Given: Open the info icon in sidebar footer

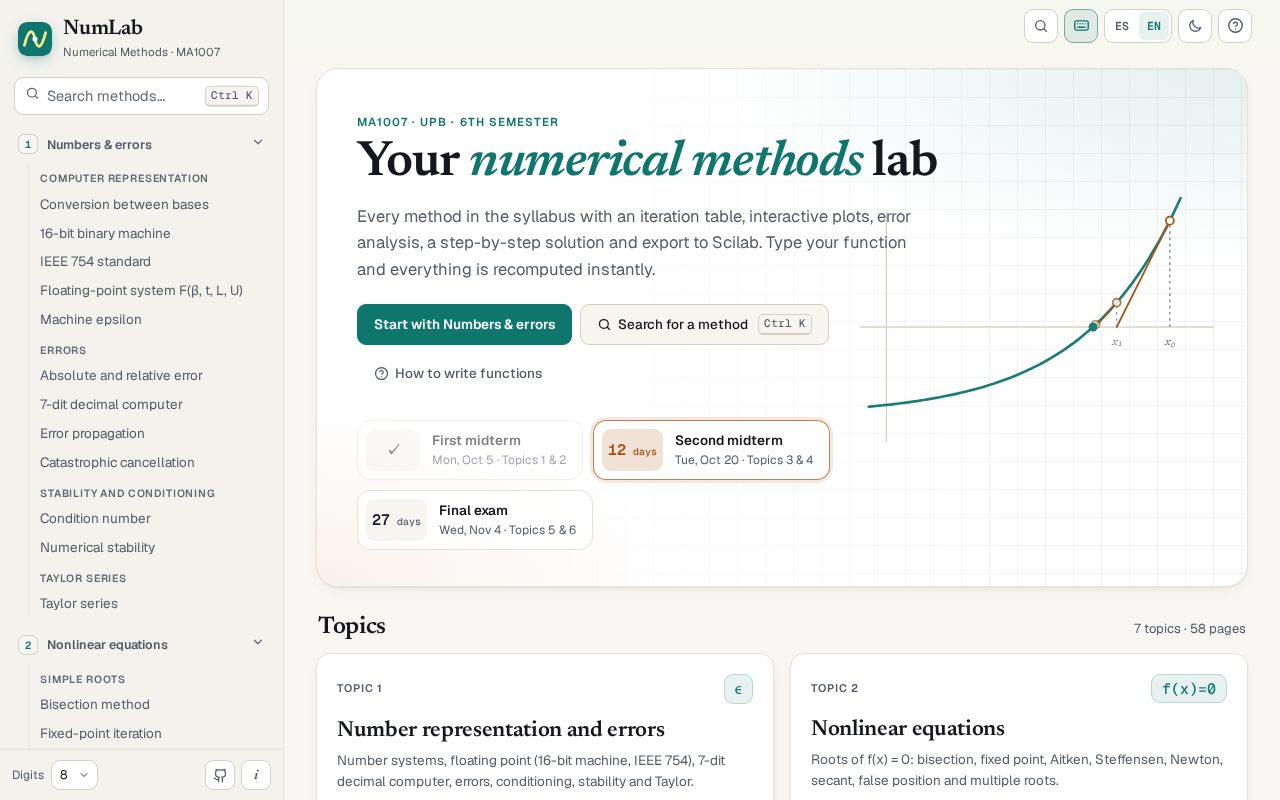Looking at the screenshot, I should pyautogui.click(x=256, y=775).
